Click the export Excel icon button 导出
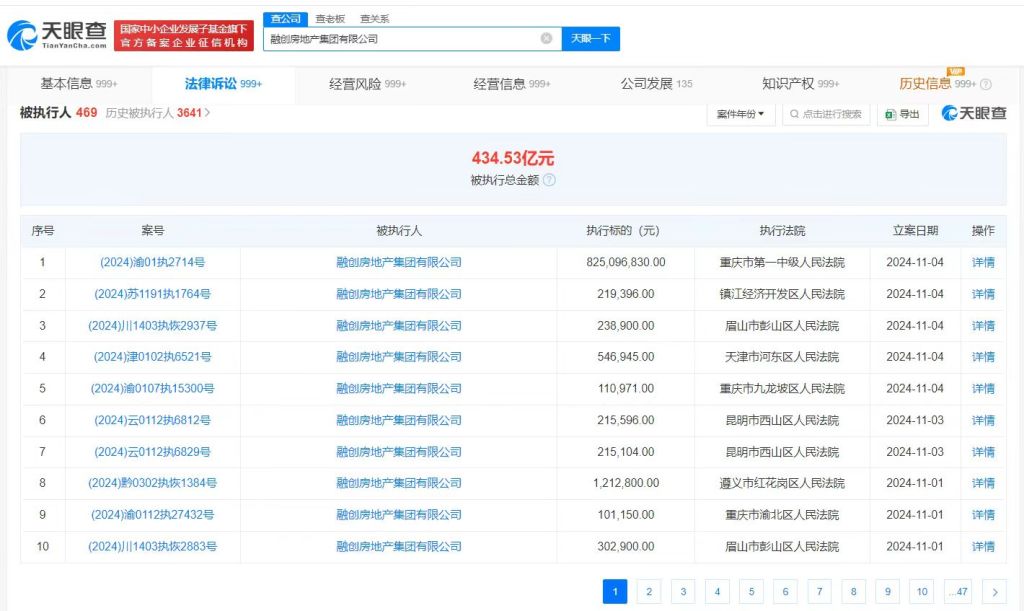1024x611 pixels. 903,114
